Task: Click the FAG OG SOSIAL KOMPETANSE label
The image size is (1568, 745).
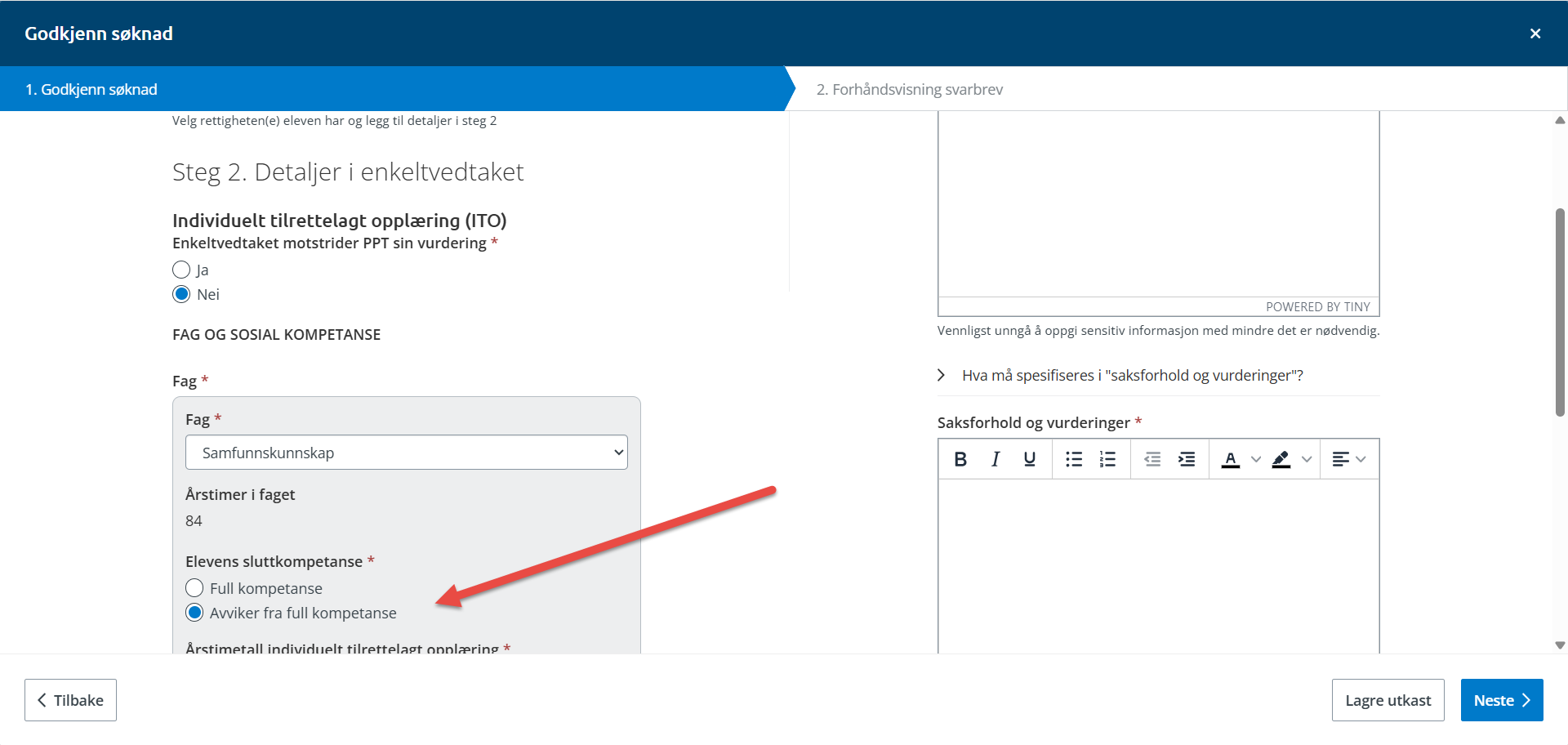Action: [277, 335]
